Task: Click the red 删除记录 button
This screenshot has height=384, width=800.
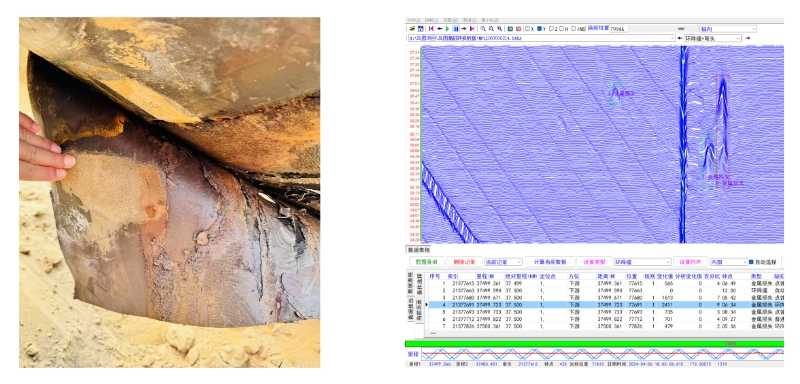Action: tap(464, 262)
